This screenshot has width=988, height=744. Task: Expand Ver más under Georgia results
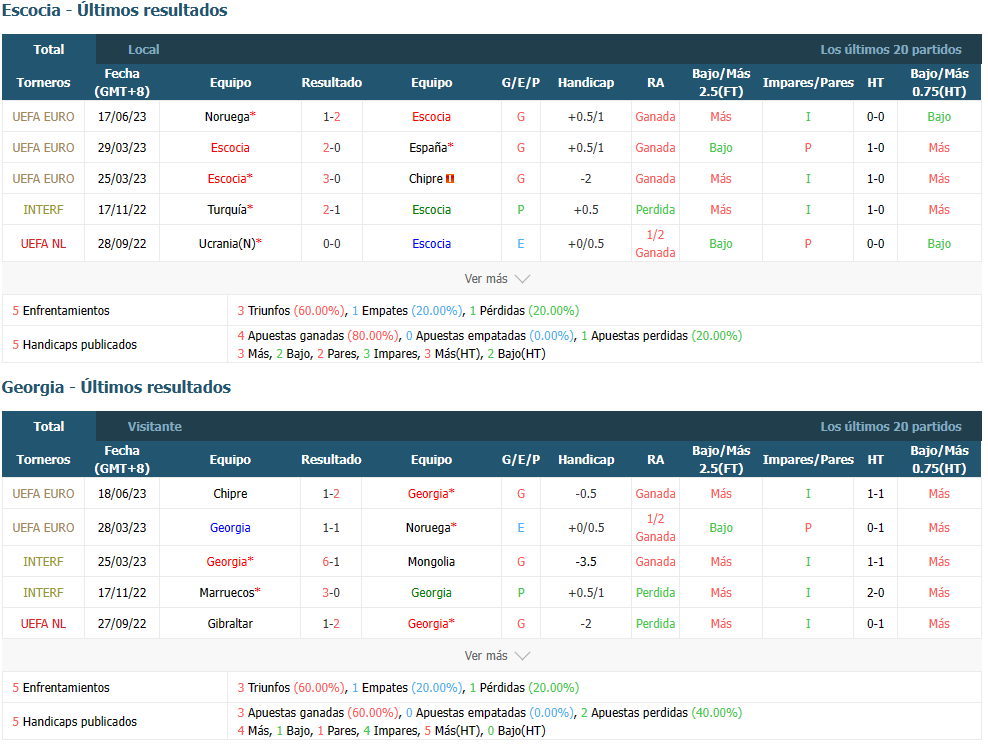point(497,656)
